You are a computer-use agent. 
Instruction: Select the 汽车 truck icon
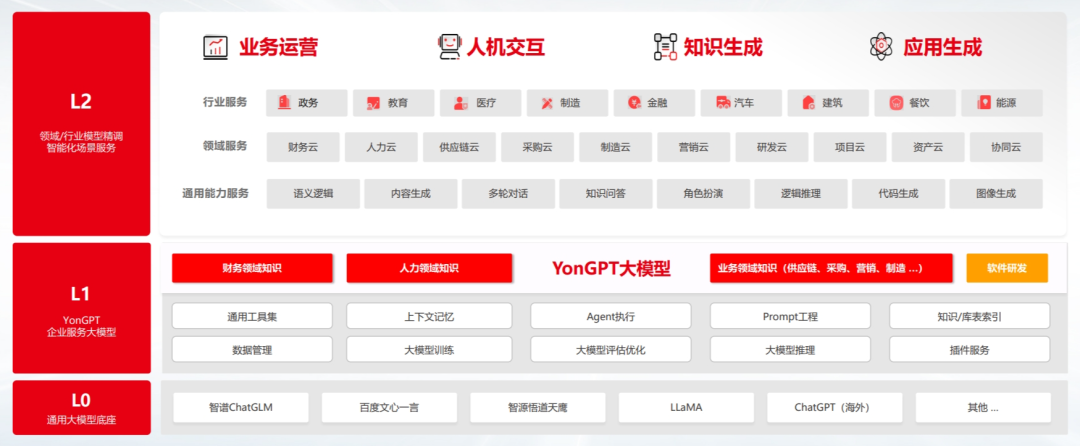point(721,103)
